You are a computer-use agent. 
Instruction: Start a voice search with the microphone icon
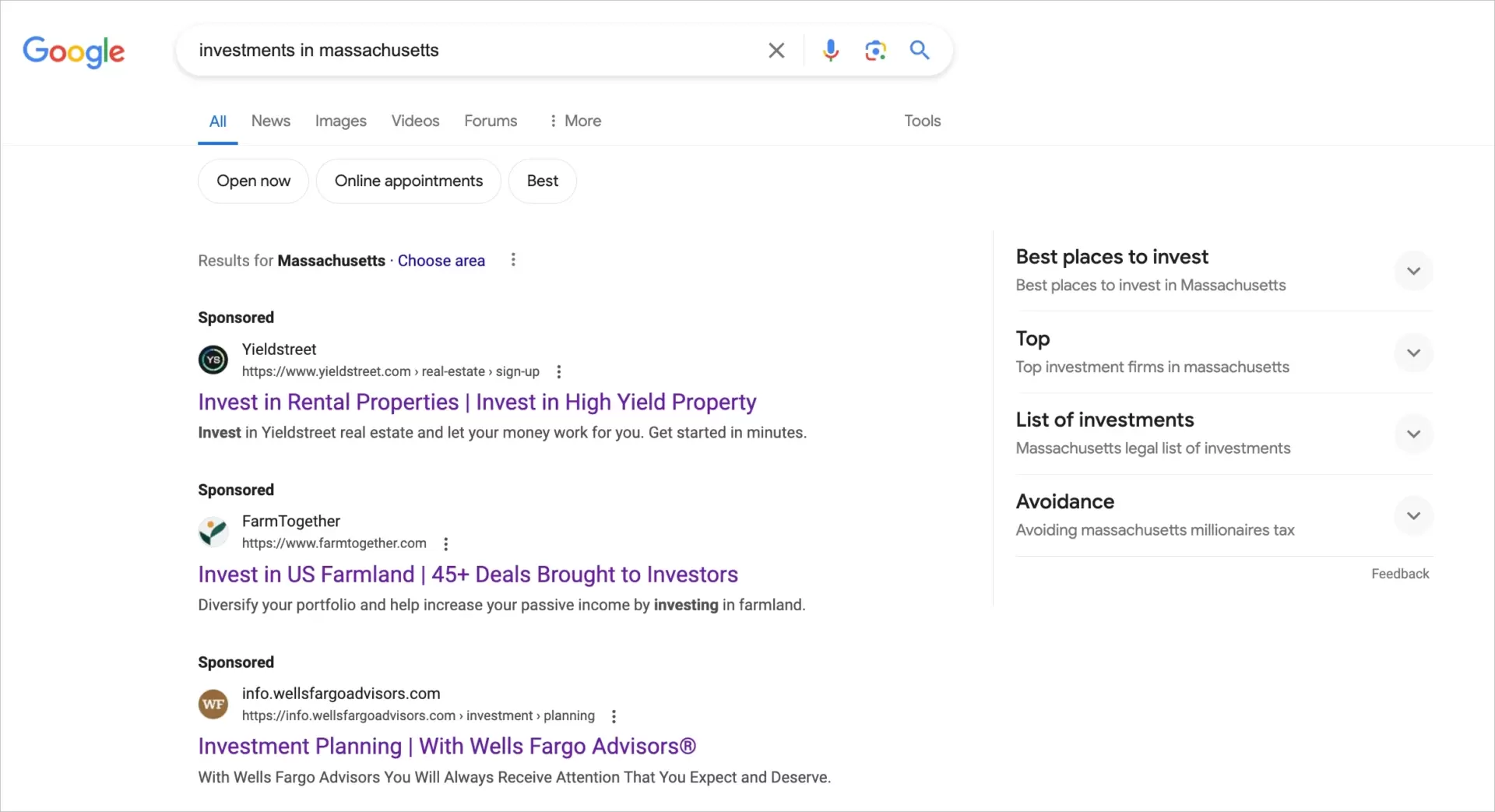(x=831, y=50)
